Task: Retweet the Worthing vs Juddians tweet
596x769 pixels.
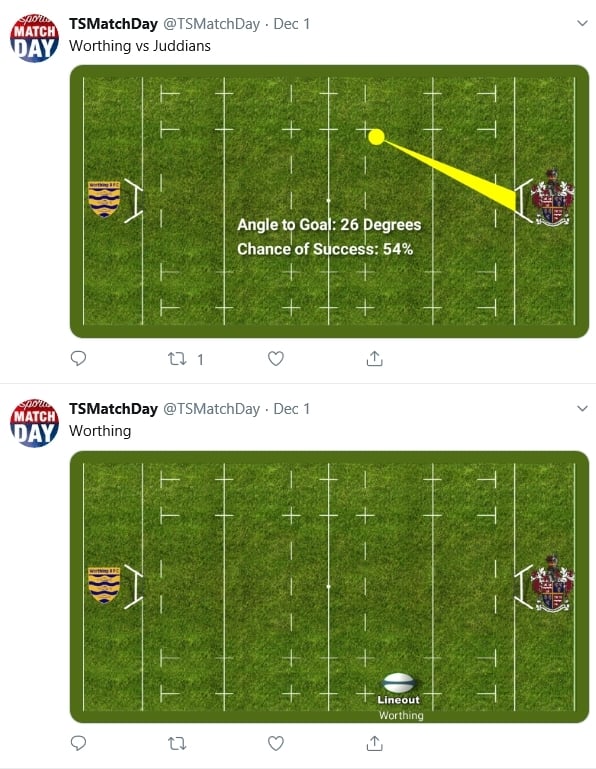Action: pyautogui.click(x=177, y=359)
